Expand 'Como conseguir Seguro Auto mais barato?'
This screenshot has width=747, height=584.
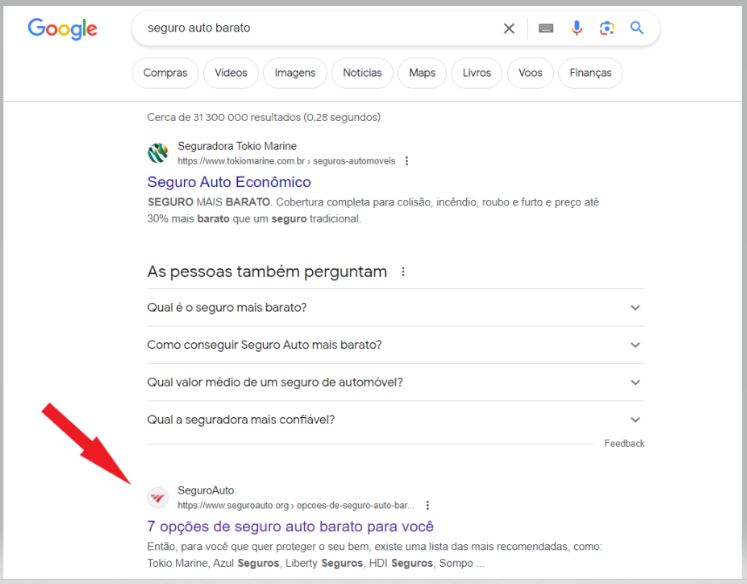pos(395,345)
